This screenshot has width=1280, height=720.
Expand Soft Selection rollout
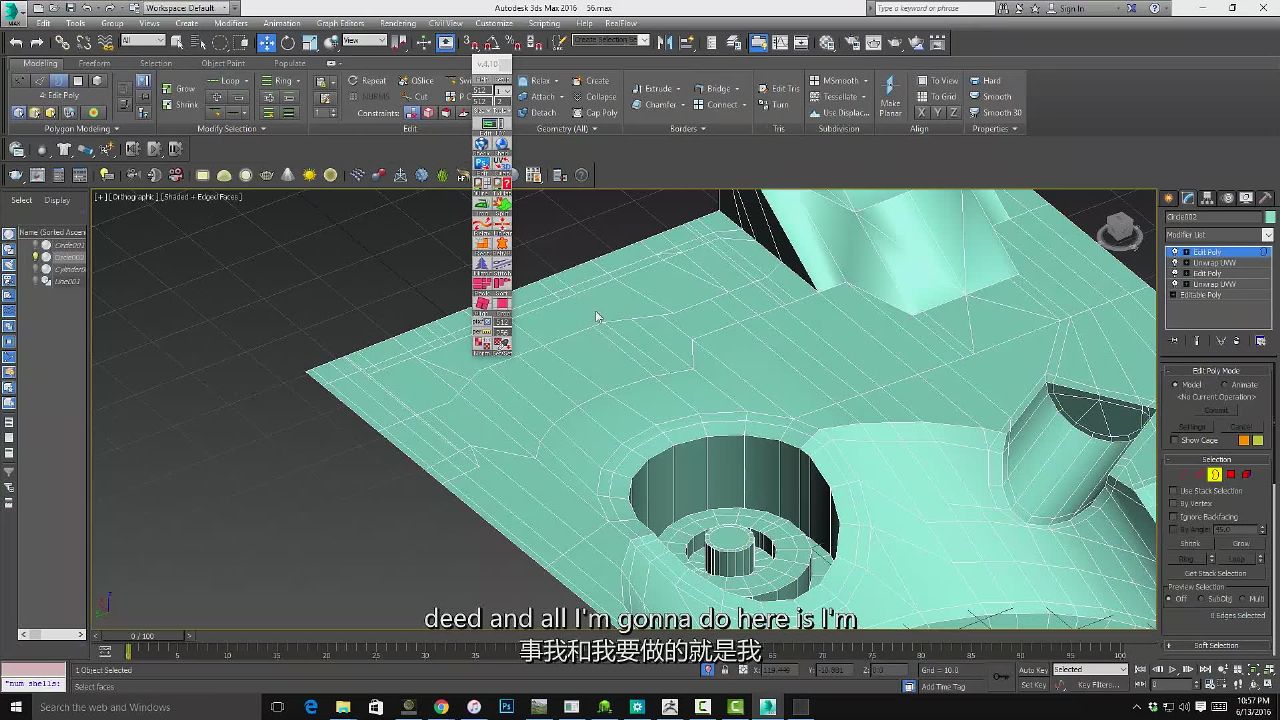pos(1217,646)
